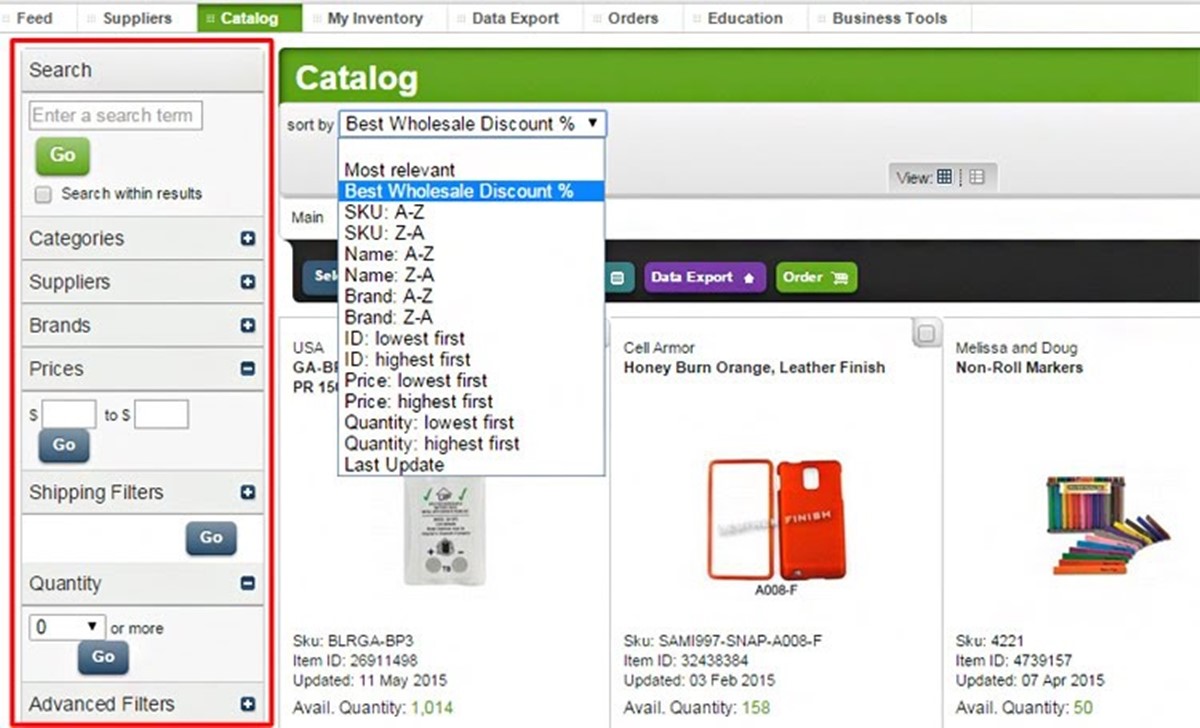Switch to list view icon
This screenshot has width=1200, height=728.
pyautogui.click(x=977, y=177)
